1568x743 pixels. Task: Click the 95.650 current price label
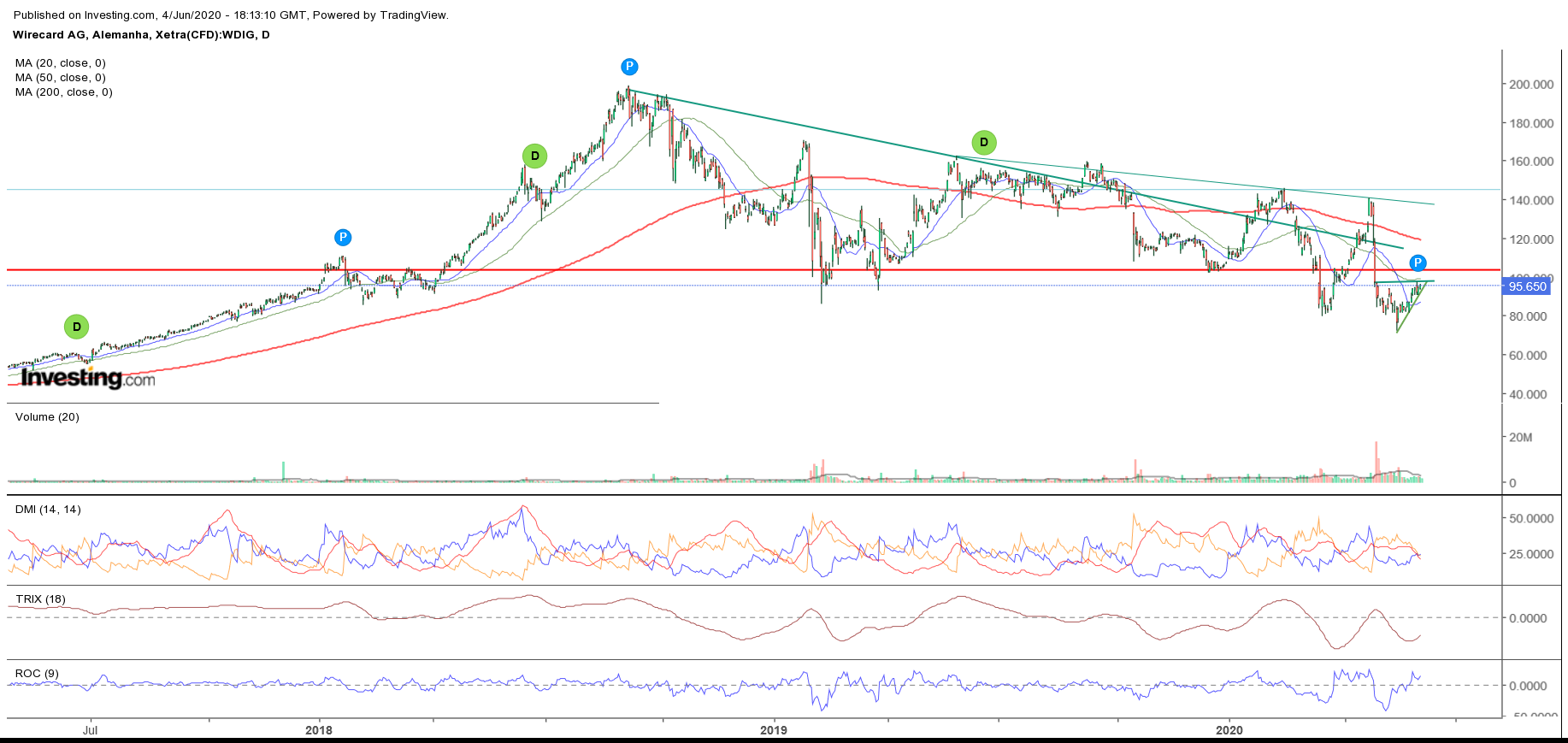click(x=1527, y=286)
